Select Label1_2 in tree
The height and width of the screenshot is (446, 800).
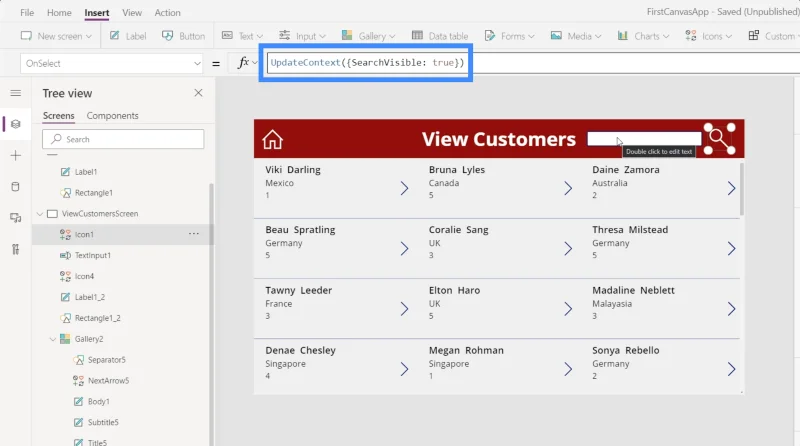tap(90, 297)
